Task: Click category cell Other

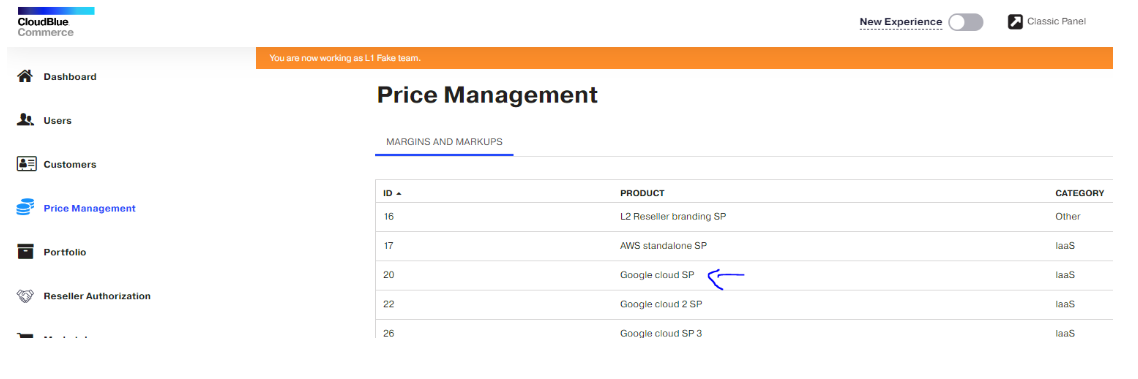Action: 1068,216
